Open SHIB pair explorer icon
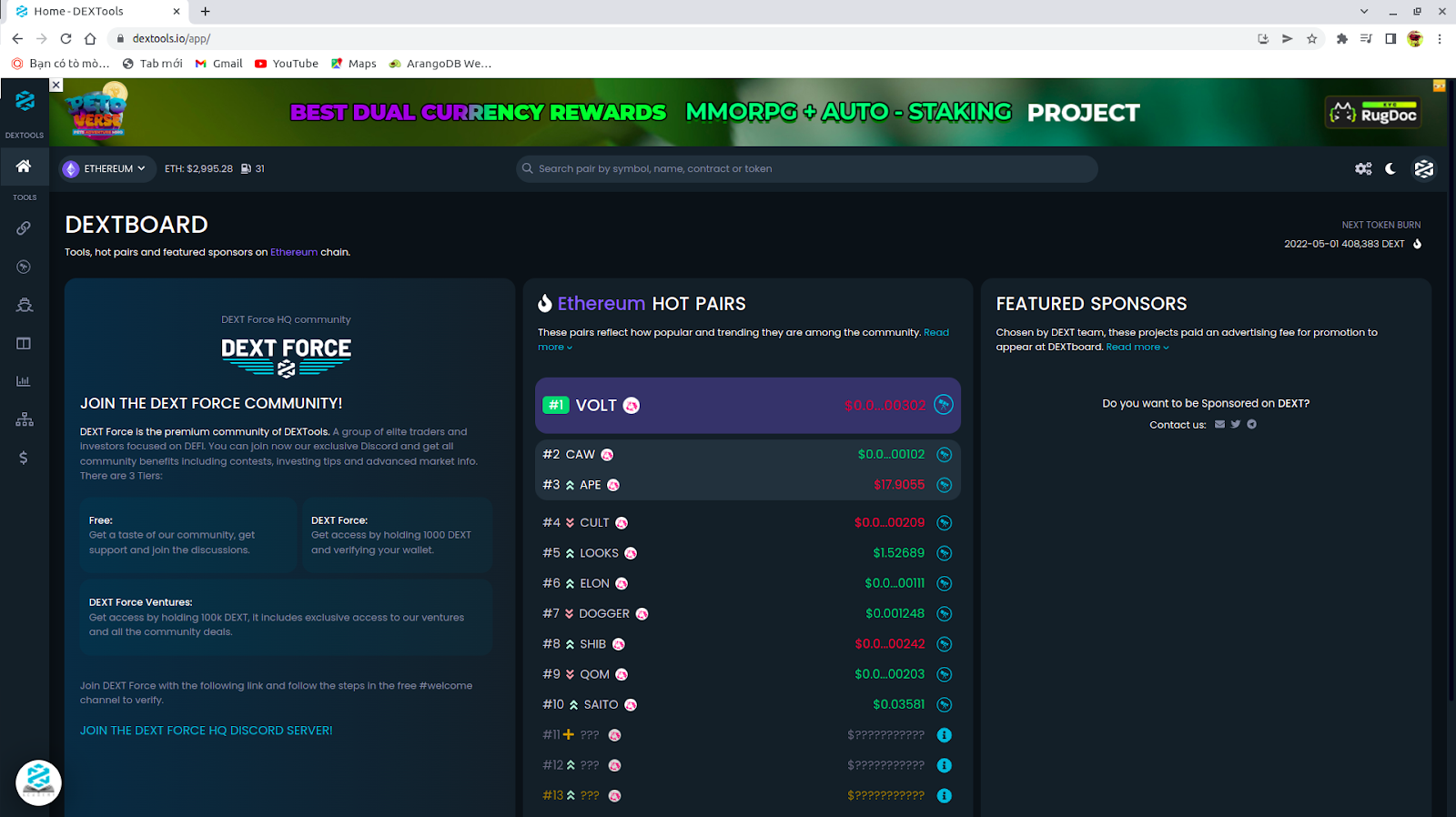This screenshot has width=1456, height=817. pyautogui.click(x=945, y=644)
